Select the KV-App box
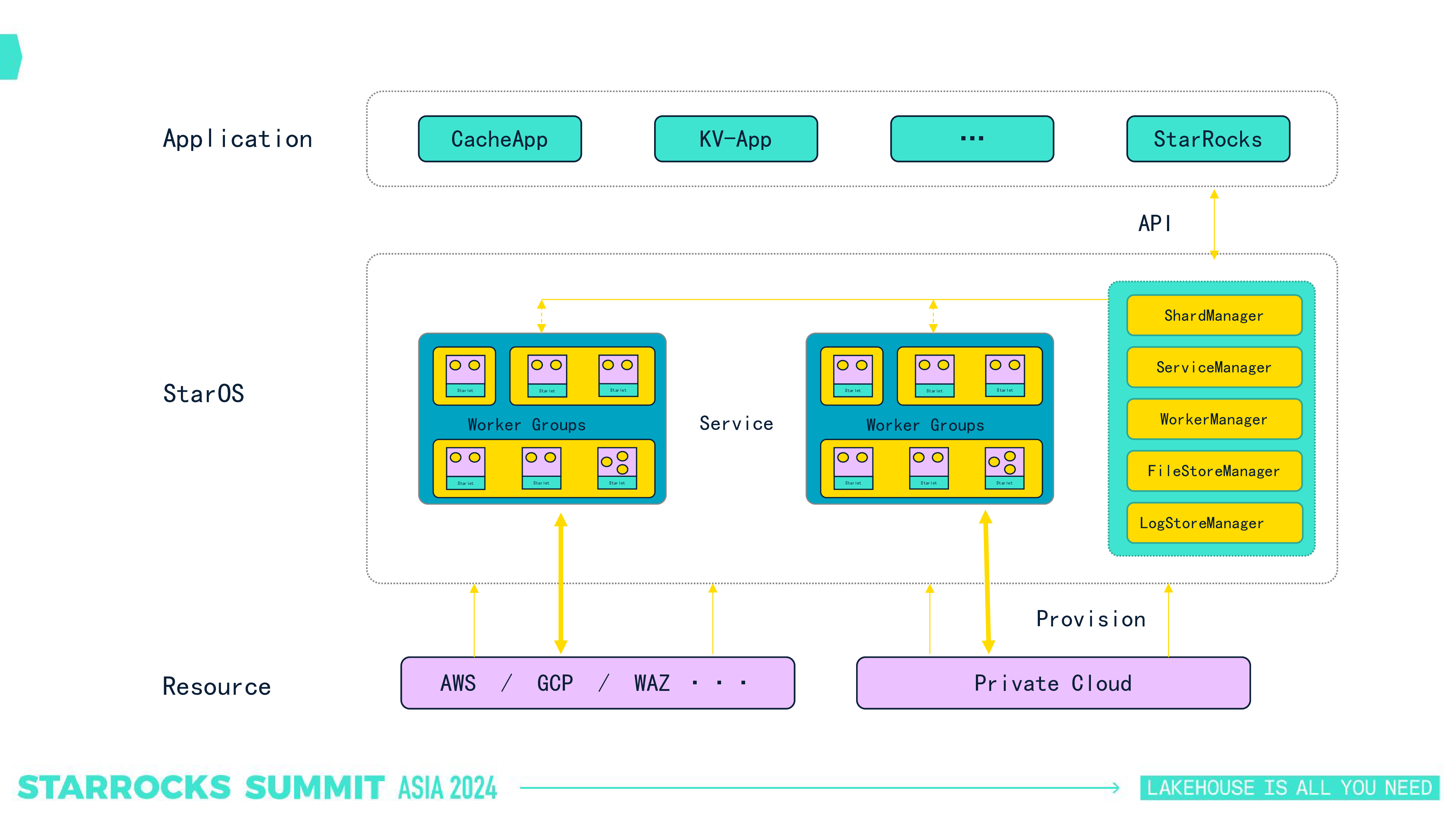 tap(736, 139)
